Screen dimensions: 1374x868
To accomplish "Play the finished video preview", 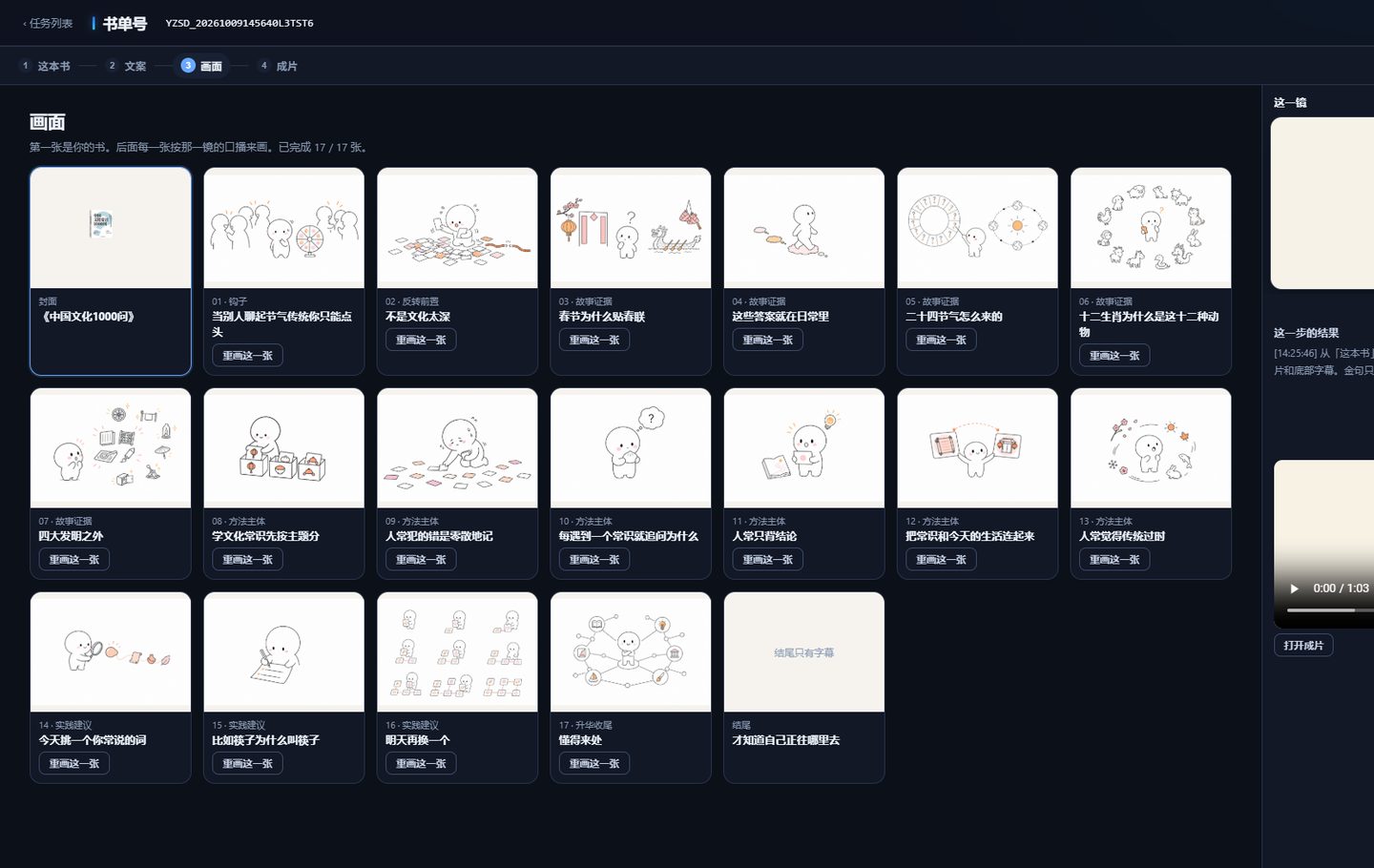I will (x=1294, y=589).
